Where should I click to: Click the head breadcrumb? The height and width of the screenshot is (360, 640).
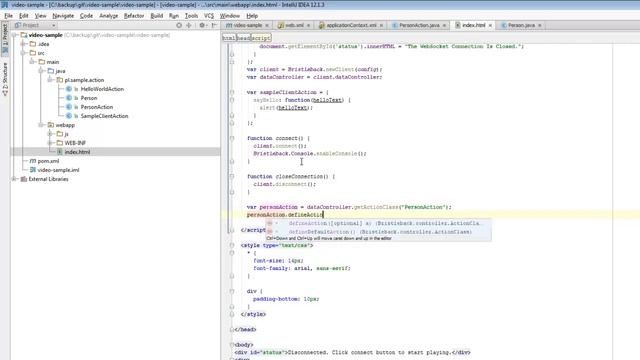pyautogui.click(x=243, y=38)
